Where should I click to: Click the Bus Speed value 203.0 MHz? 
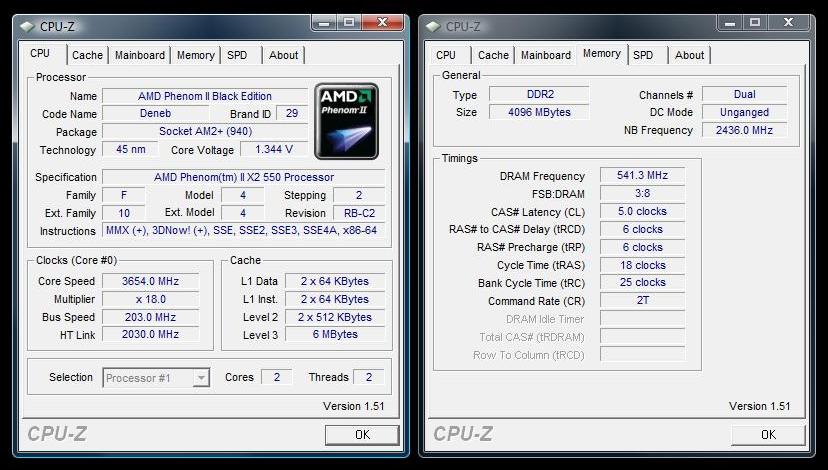pos(150,317)
